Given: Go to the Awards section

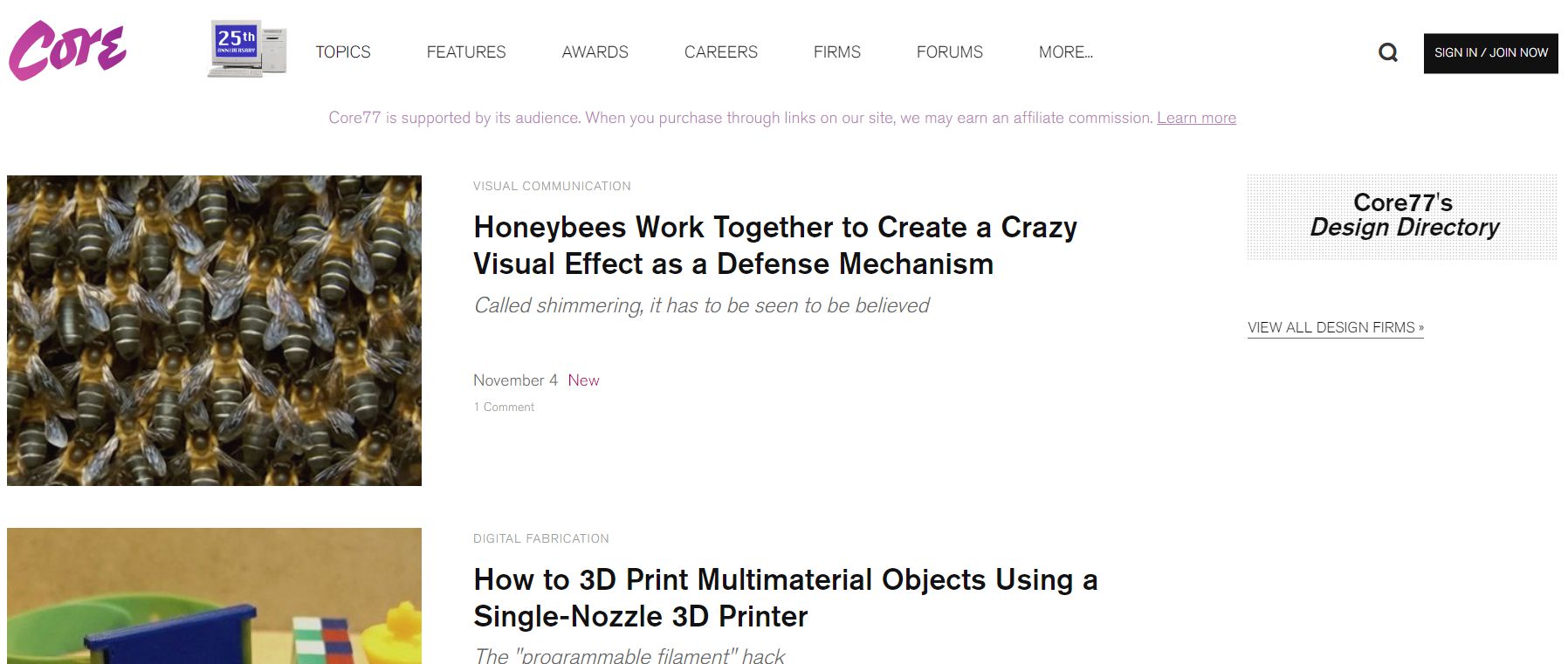Looking at the screenshot, I should pos(595,52).
